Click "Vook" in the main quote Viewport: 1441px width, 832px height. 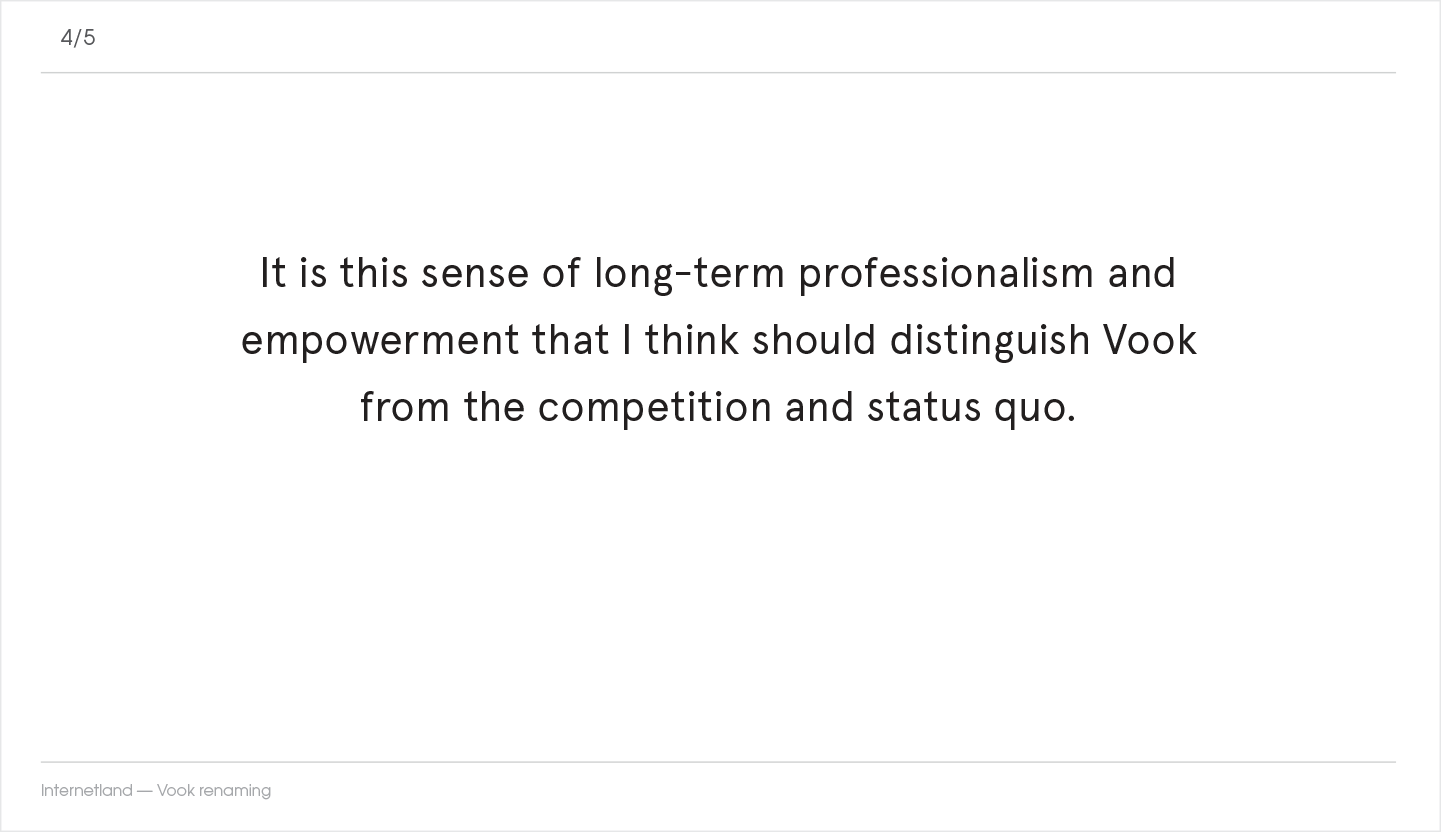(x=1149, y=341)
